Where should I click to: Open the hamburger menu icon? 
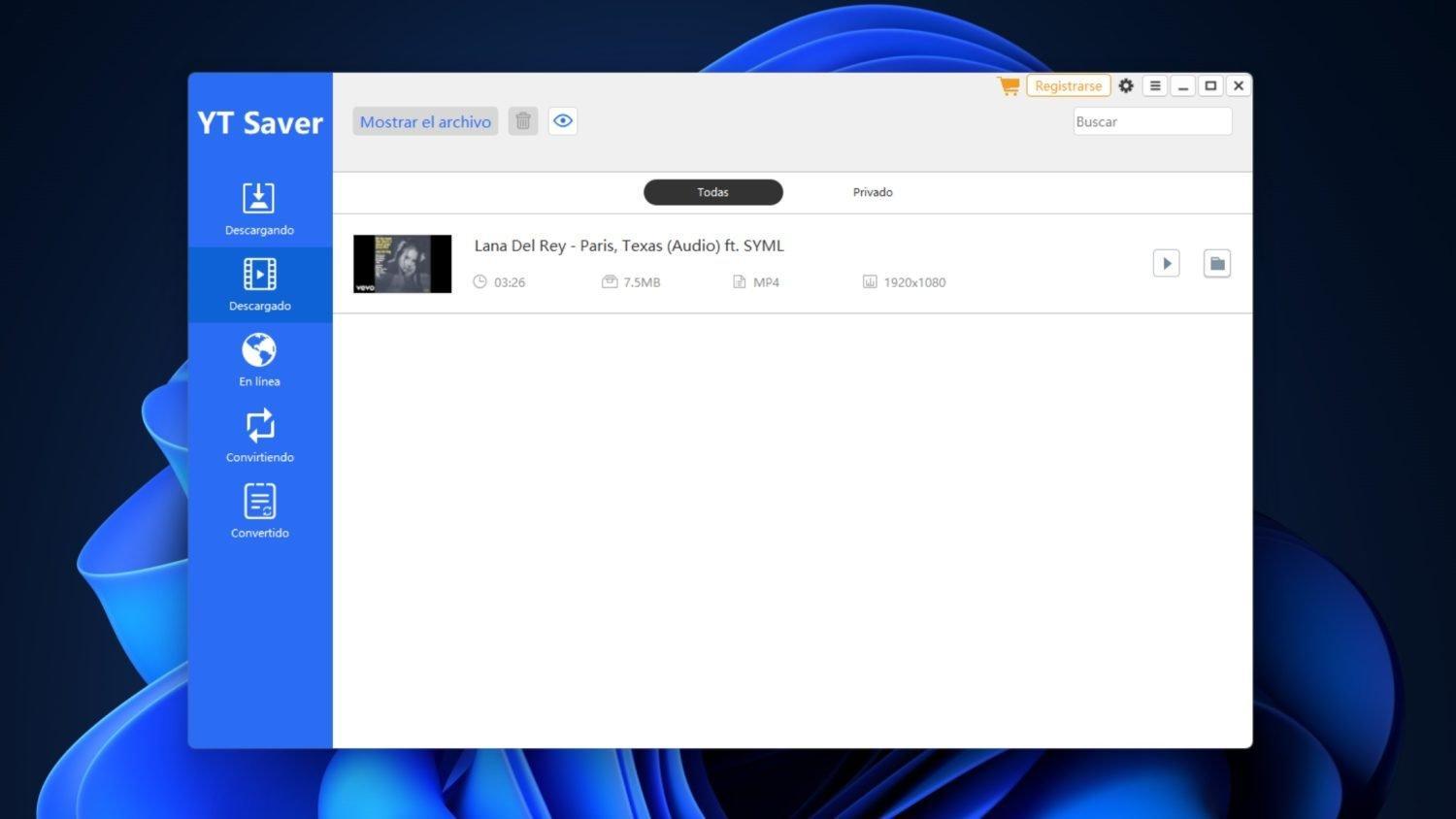click(x=1155, y=85)
